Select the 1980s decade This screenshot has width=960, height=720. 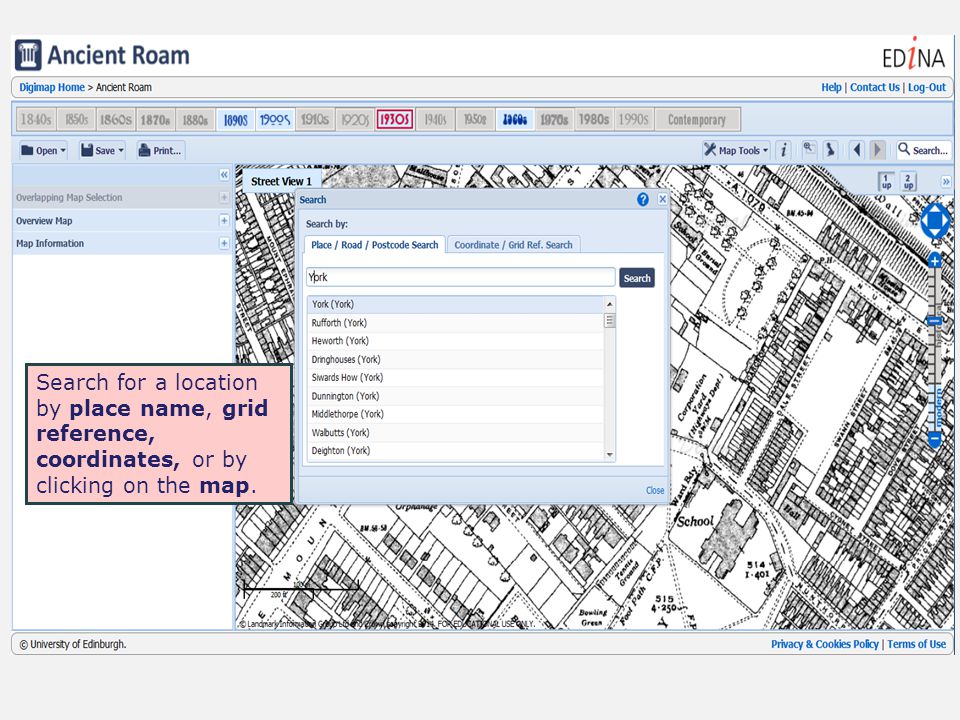point(594,119)
